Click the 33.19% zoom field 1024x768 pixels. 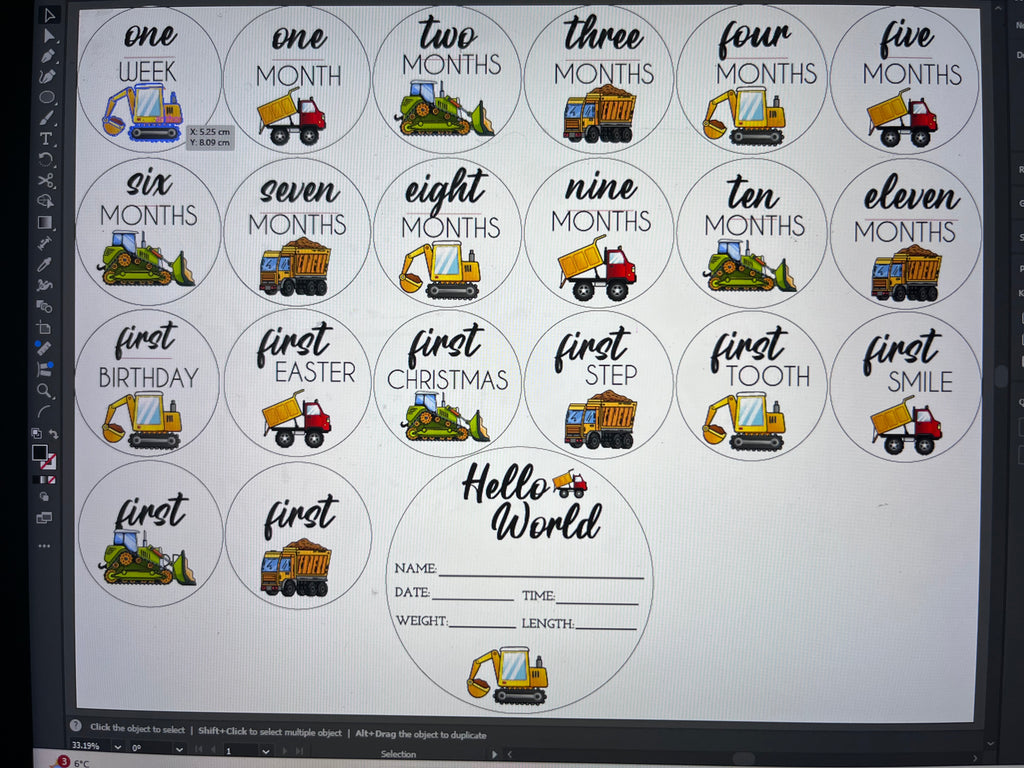[x=89, y=746]
